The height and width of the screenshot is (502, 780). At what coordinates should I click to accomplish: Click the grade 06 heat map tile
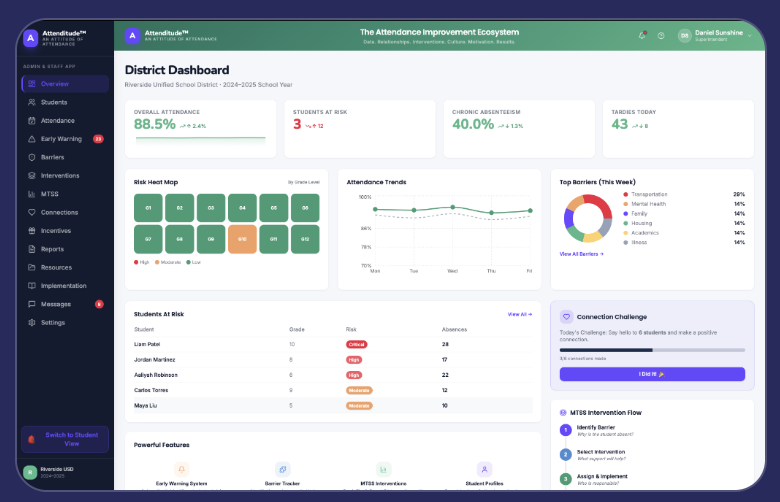[305, 208]
